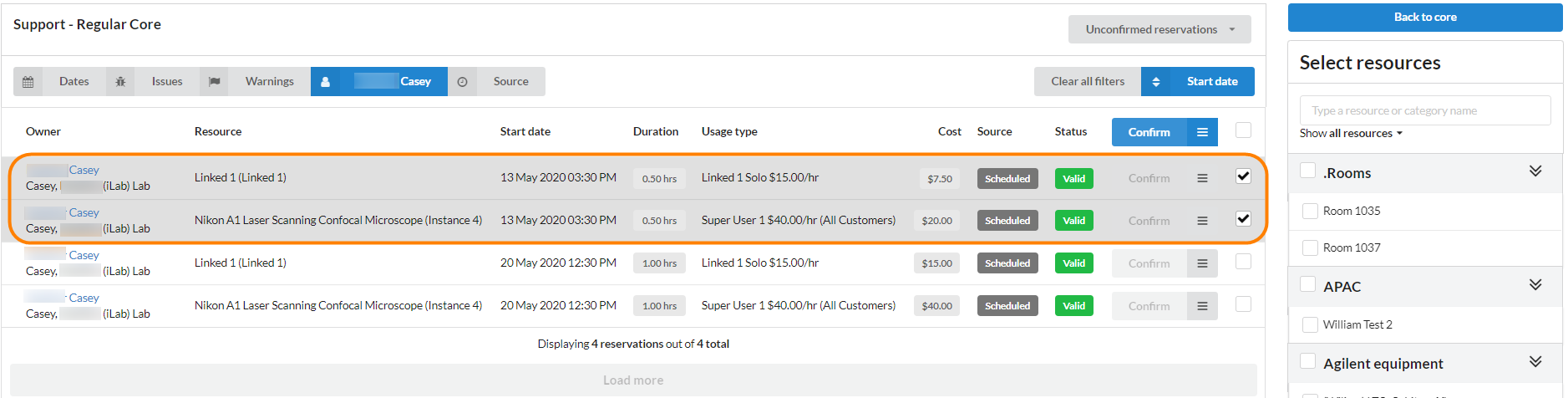This screenshot has height=398, width=1568.
Task: Collapse the APAC category chevron
Action: (x=1535, y=285)
